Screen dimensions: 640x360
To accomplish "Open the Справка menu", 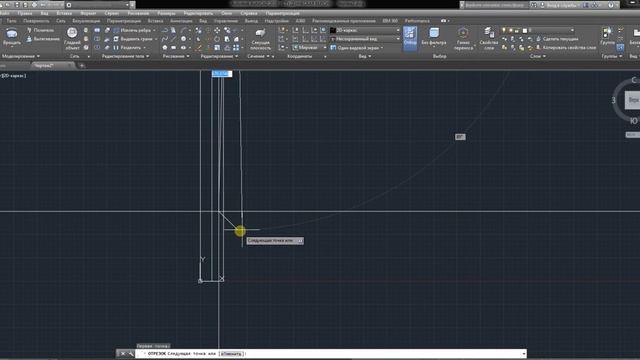I will pos(249,13).
